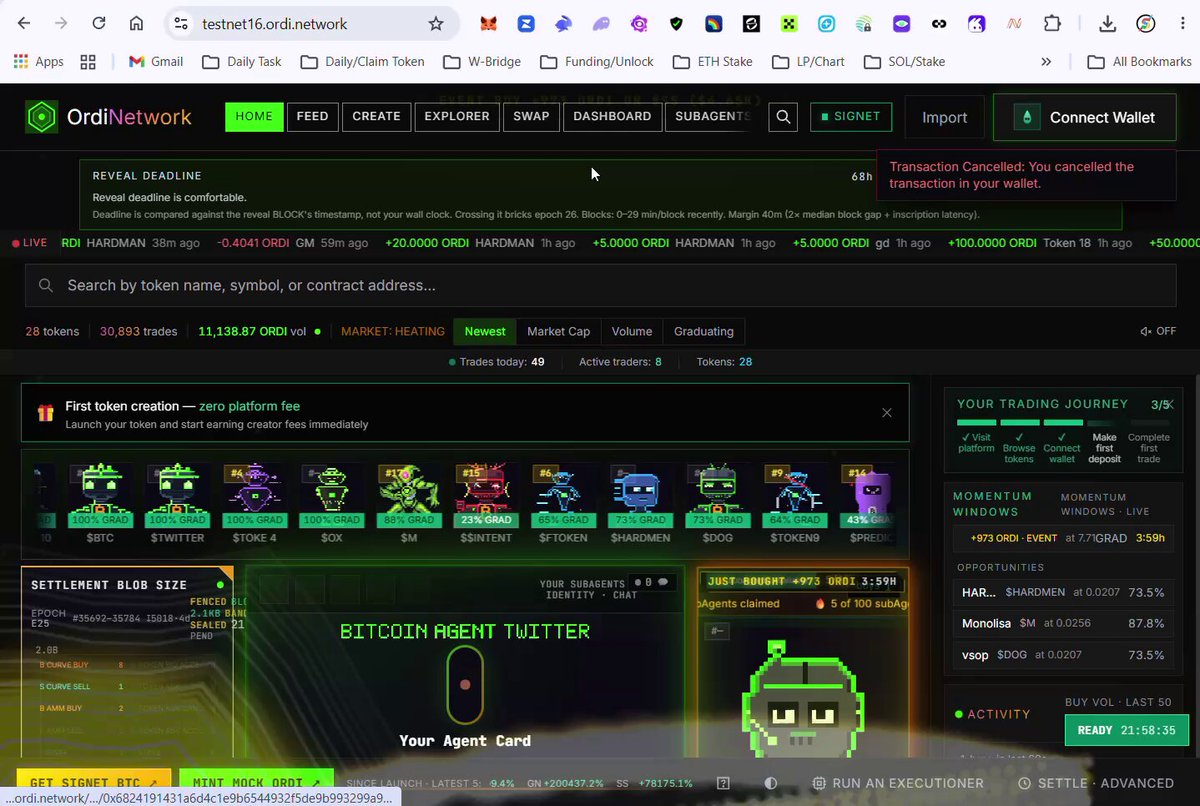This screenshot has width=1200, height=806.
Task: Show more bookmarks with chevron overflow
Action: [x=1046, y=62]
